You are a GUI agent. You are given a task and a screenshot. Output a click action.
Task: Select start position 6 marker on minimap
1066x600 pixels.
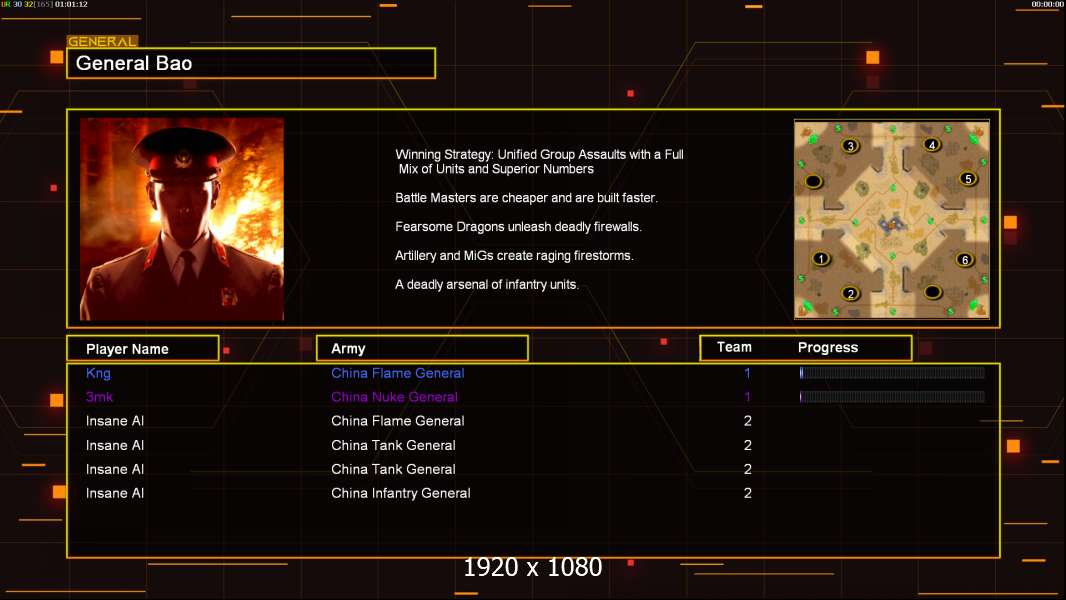tap(965, 260)
